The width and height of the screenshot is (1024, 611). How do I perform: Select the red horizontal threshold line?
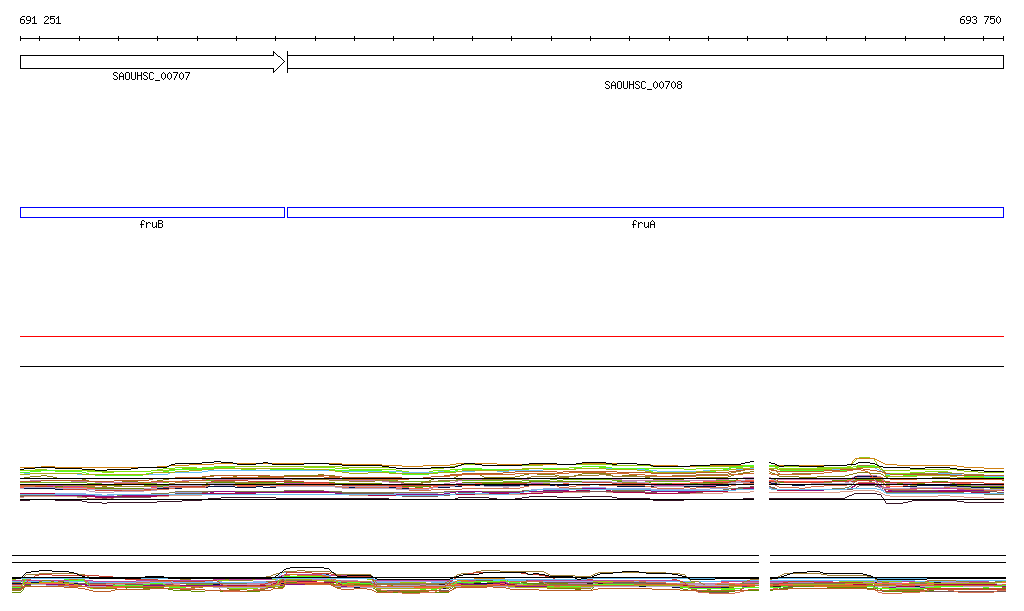tap(512, 337)
